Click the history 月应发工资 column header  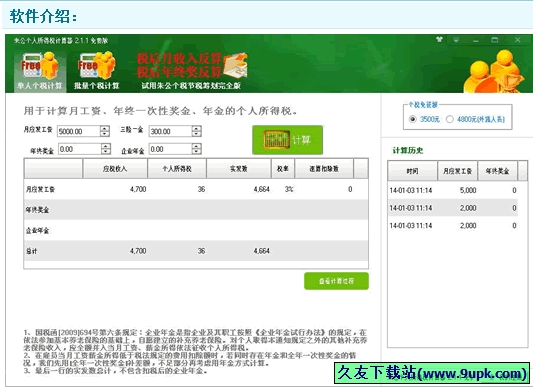458,171
